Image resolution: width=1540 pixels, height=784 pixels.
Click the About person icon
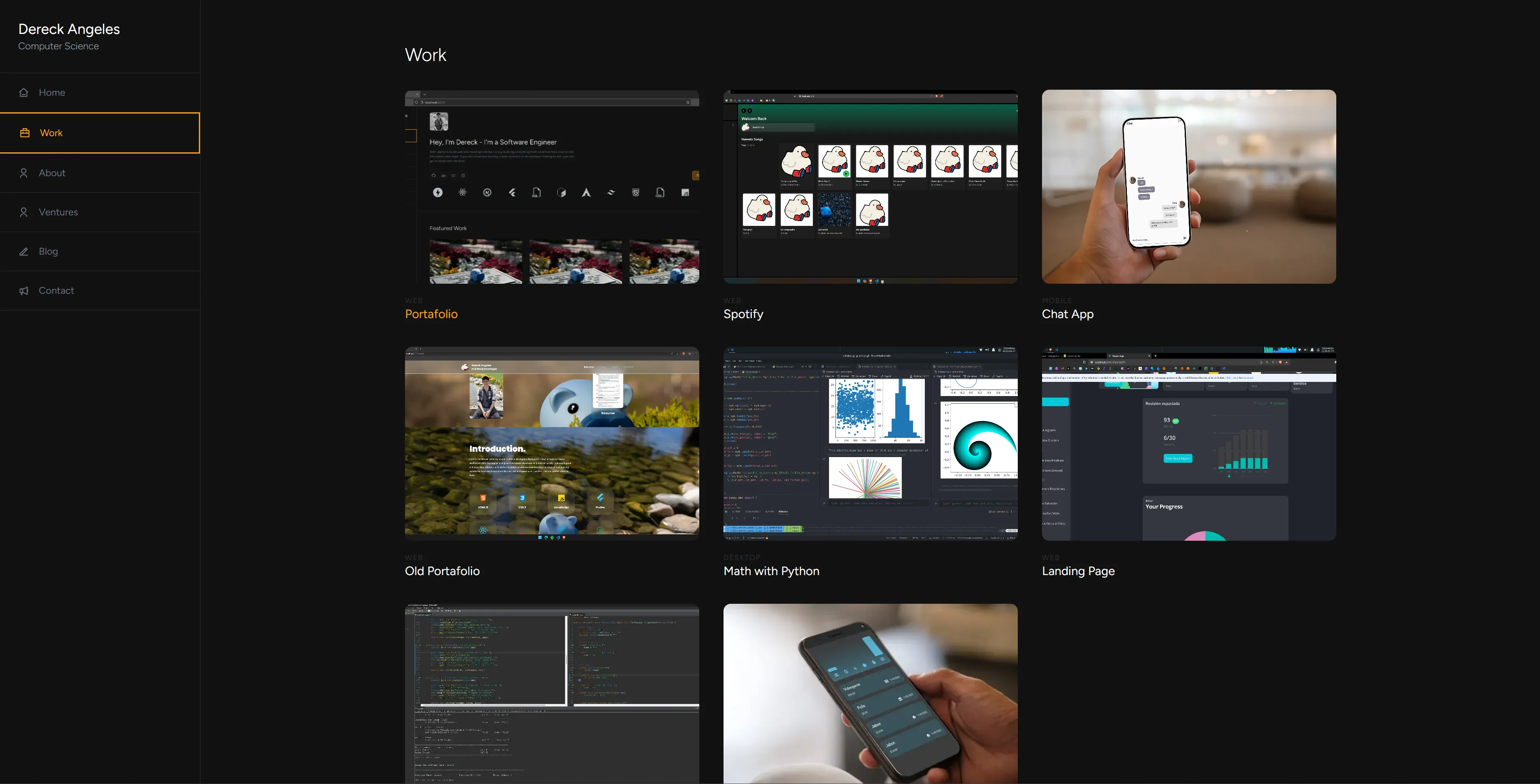(24, 173)
